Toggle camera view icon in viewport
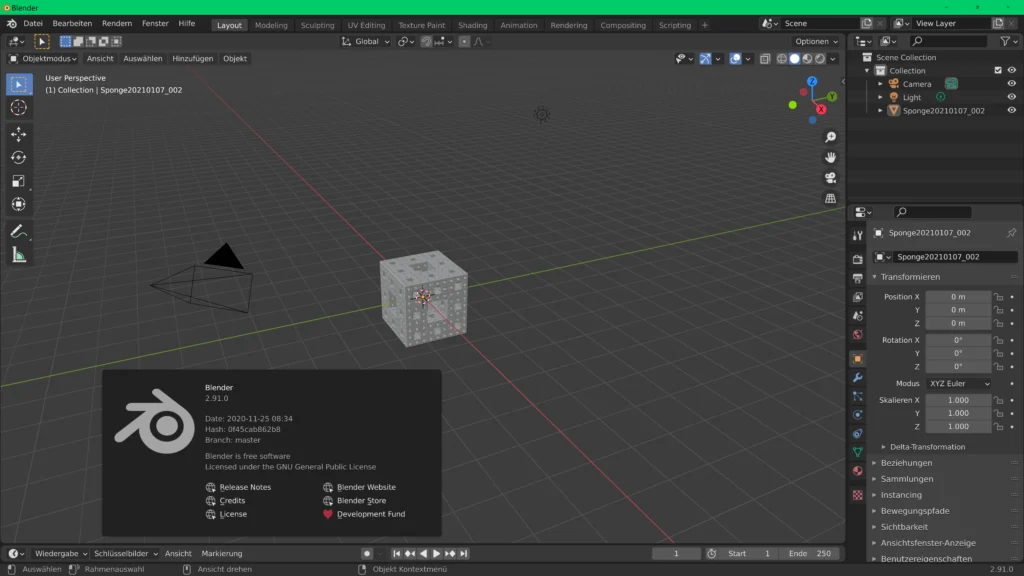Image resolution: width=1024 pixels, height=576 pixels. (x=830, y=178)
